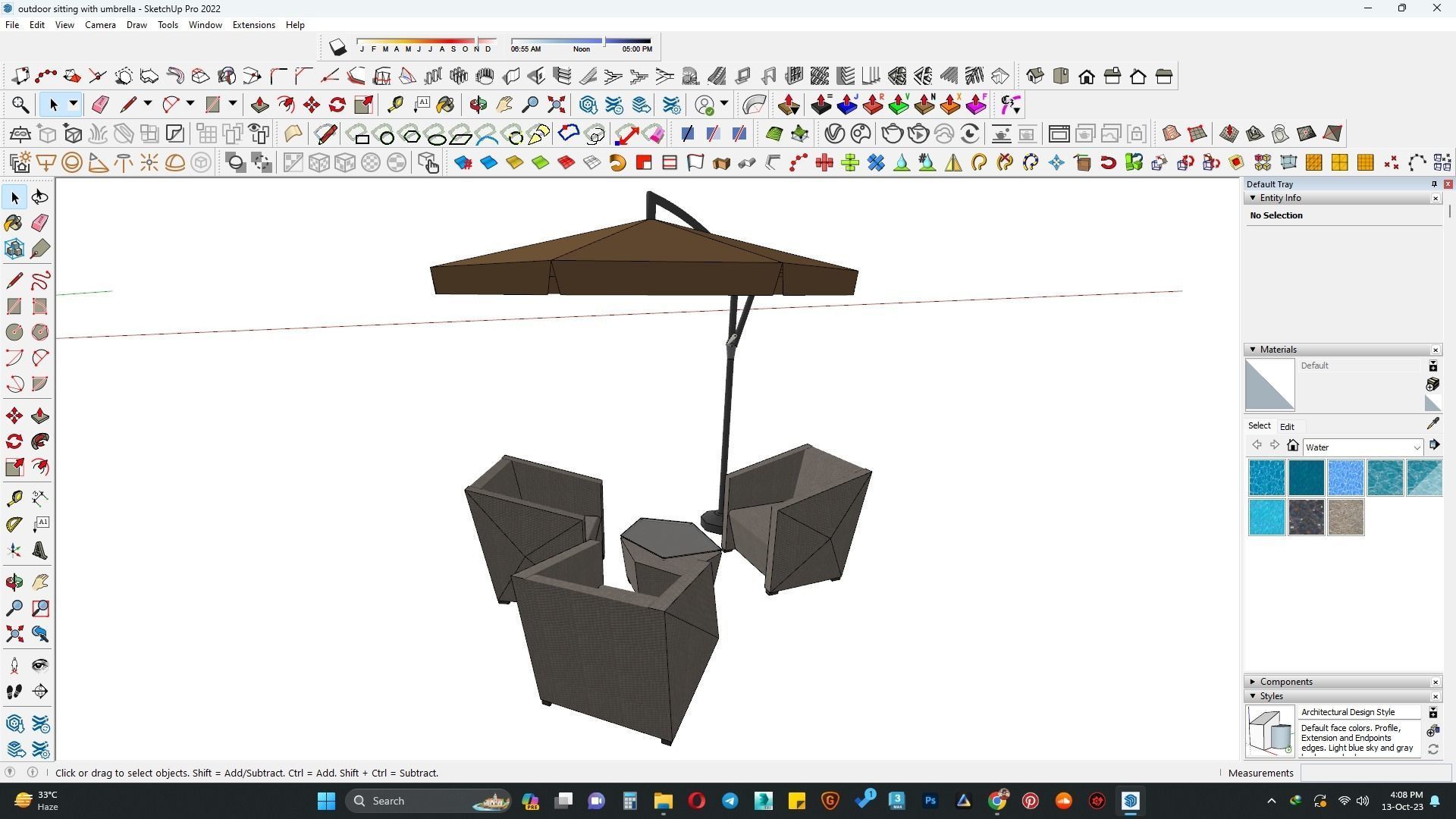Switch to Edit tab in Materials
Image resolution: width=1456 pixels, height=819 pixels.
(x=1287, y=426)
